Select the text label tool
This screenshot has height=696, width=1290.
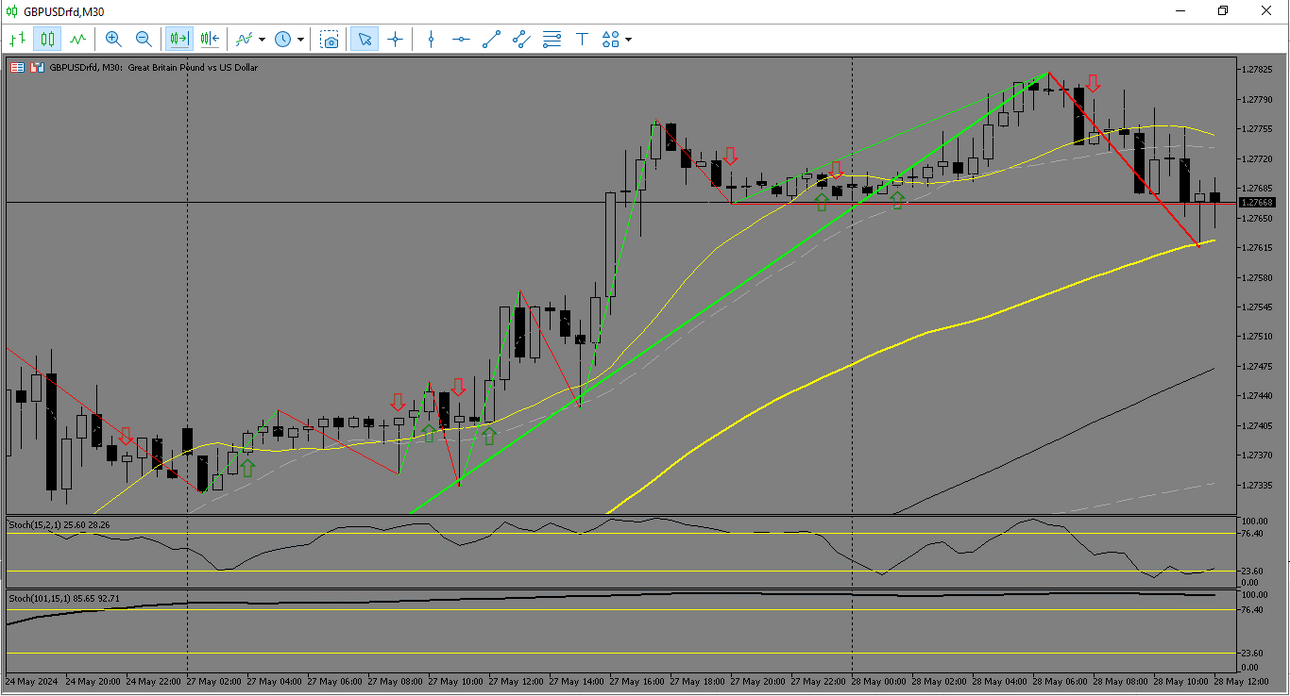pyautogui.click(x=582, y=39)
